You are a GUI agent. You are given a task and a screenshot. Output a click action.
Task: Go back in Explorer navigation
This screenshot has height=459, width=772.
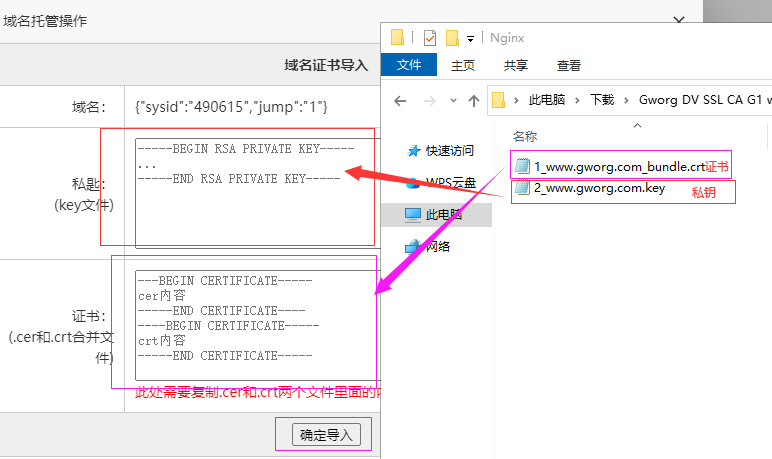[400, 101]
